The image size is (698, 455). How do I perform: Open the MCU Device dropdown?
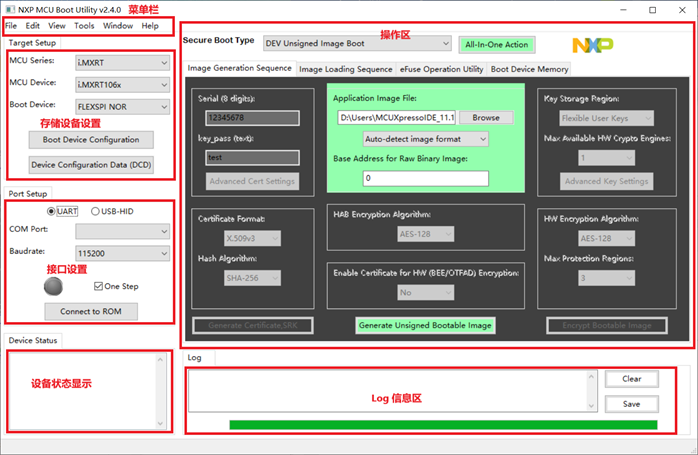click(122, 85)
